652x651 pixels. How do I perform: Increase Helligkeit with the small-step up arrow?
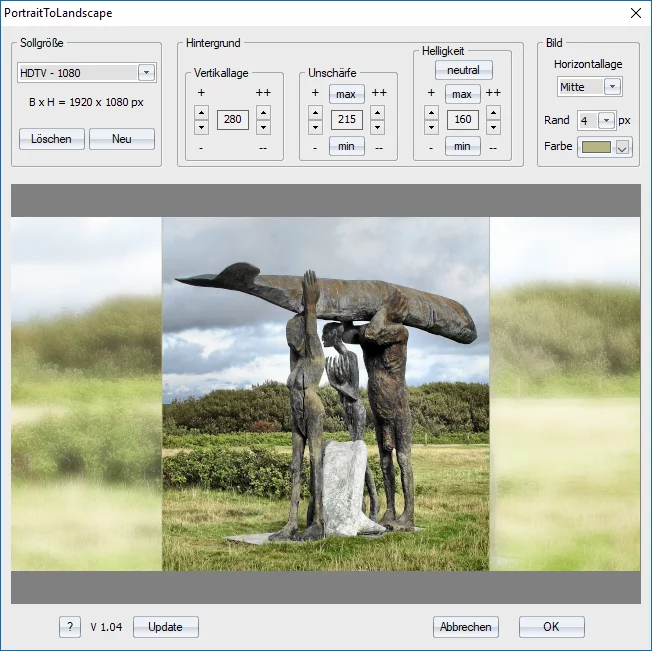[431, 113]
